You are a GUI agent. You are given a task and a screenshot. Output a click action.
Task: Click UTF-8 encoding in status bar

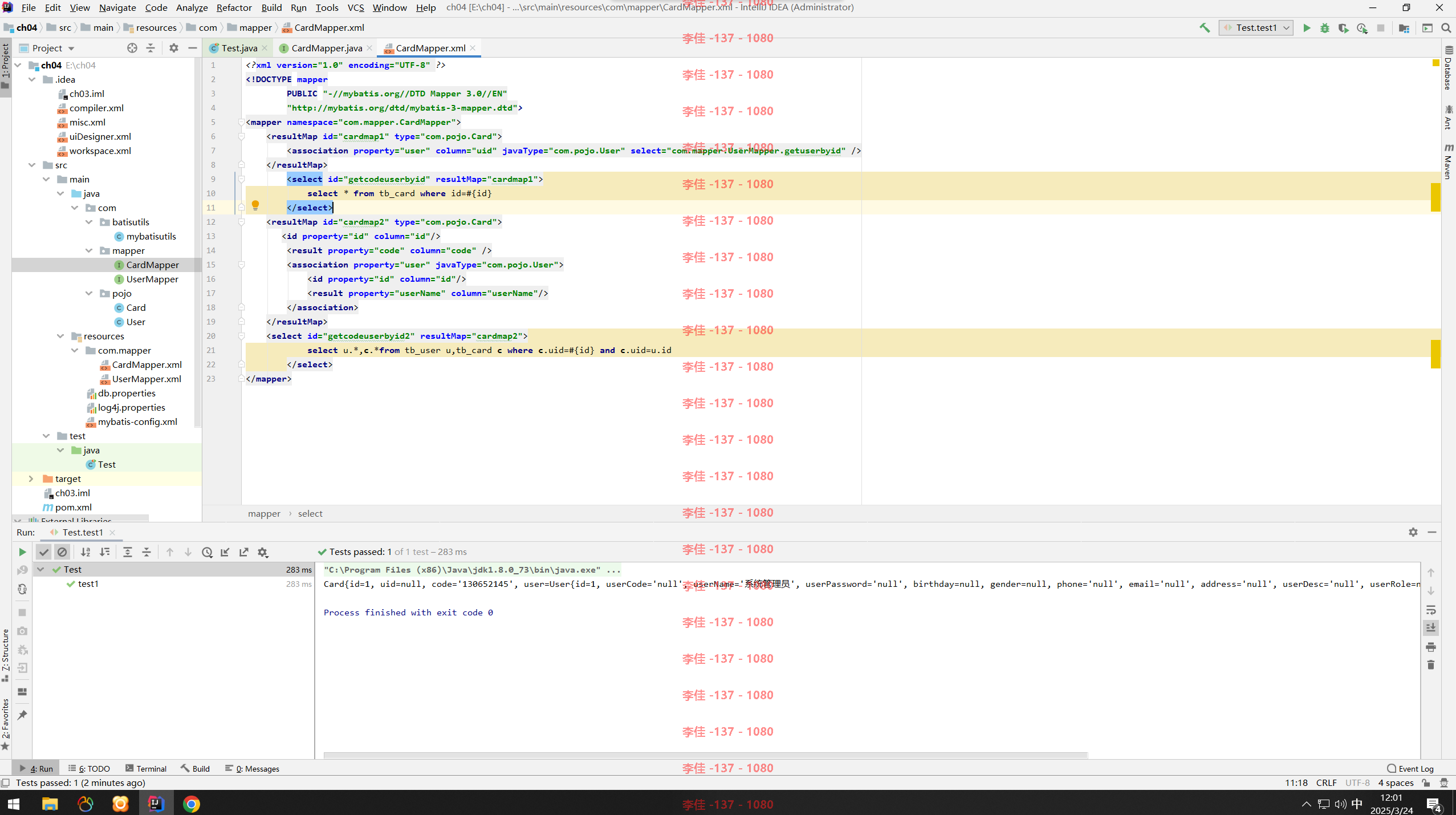(1357, 782)
